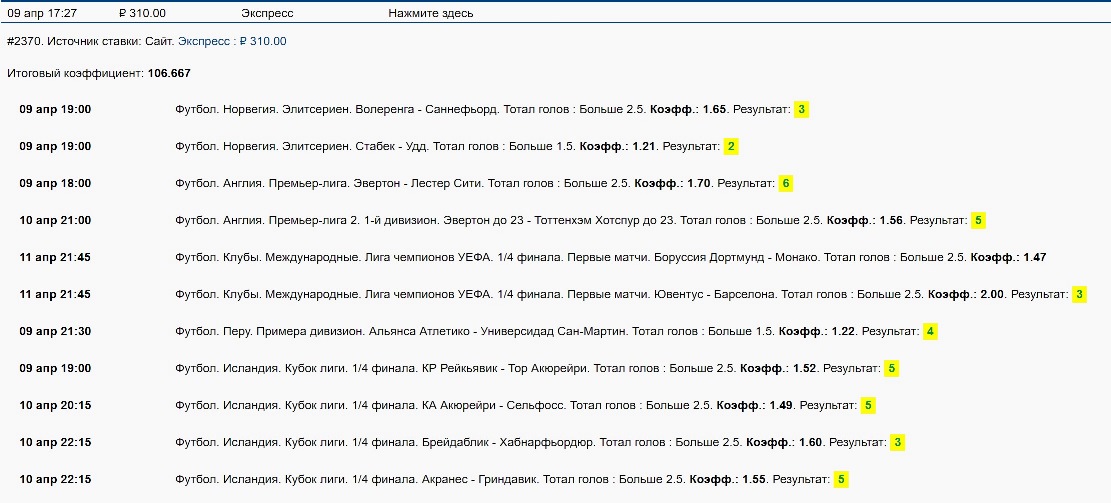The width and height of the screenshot is (1111, 503).
Task: Click coefficient 2.00 in Ювентус row
Action: (x=992, y=294)
